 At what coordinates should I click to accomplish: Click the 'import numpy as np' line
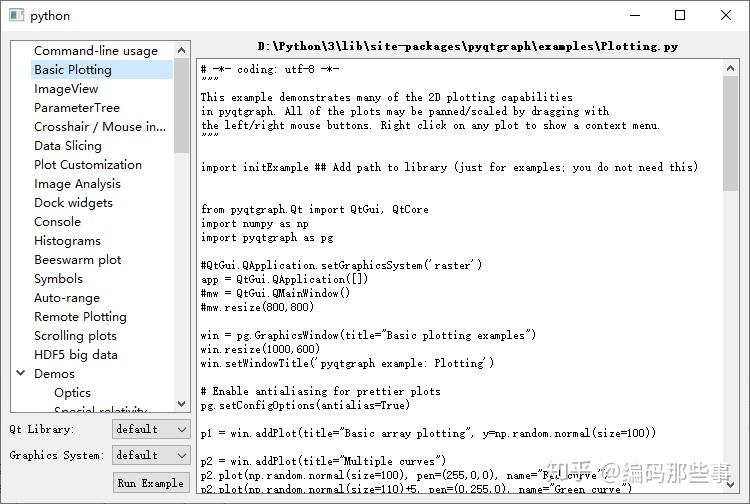(254, 224)
